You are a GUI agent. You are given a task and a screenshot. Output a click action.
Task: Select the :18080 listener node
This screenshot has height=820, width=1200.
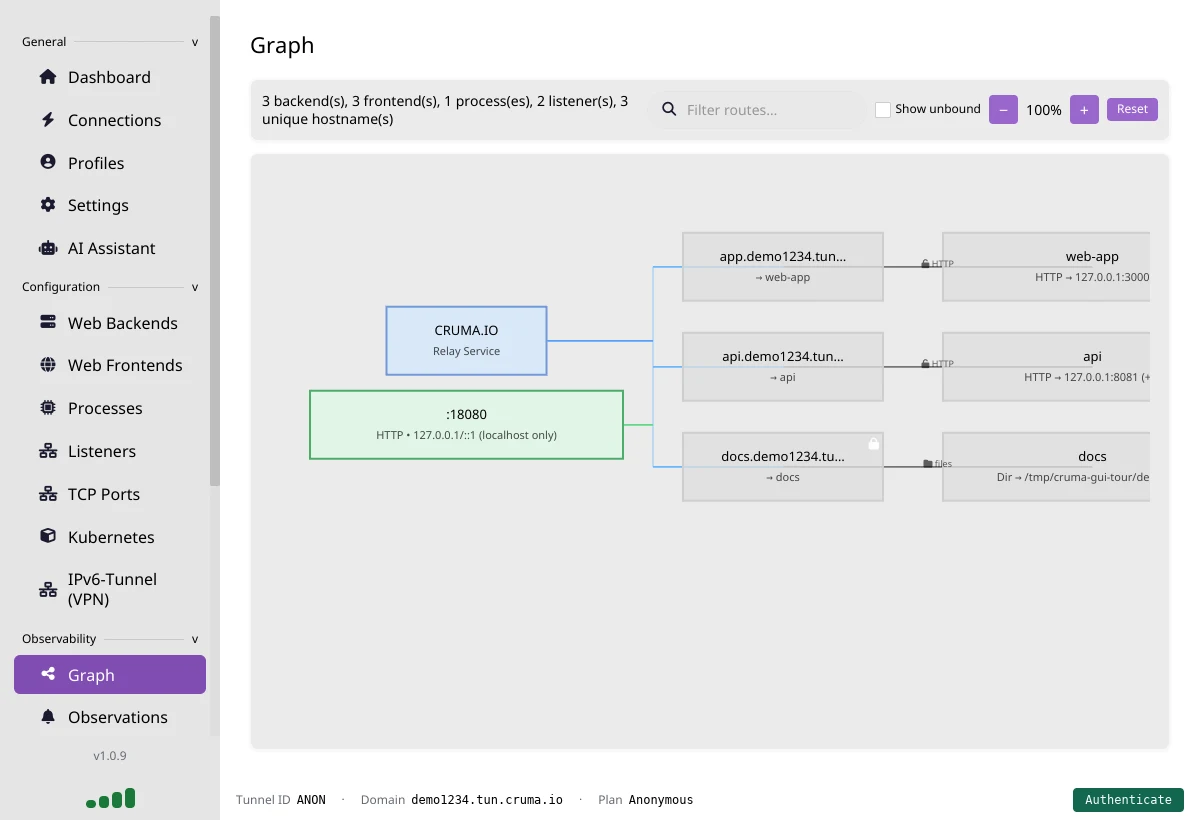pyautogui.click(x=466, y=425)
